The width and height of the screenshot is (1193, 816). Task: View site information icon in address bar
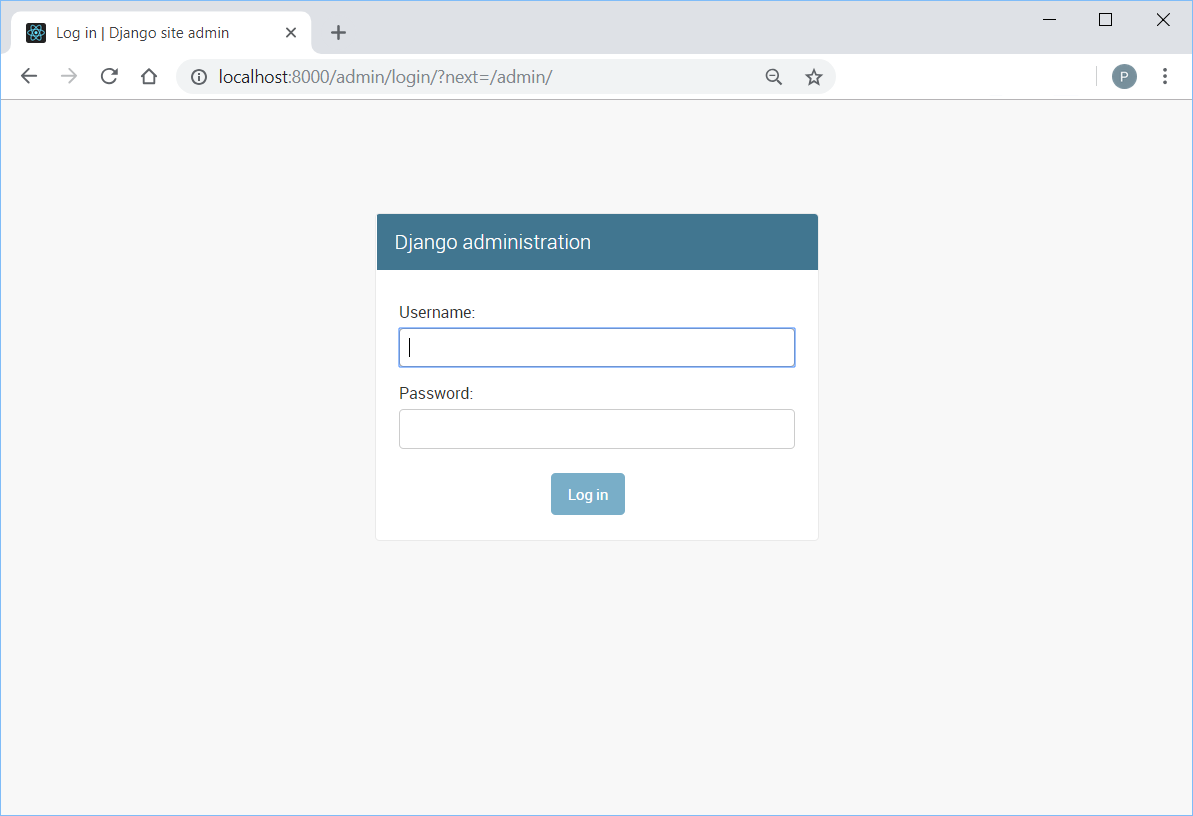[x=199, y=77]
